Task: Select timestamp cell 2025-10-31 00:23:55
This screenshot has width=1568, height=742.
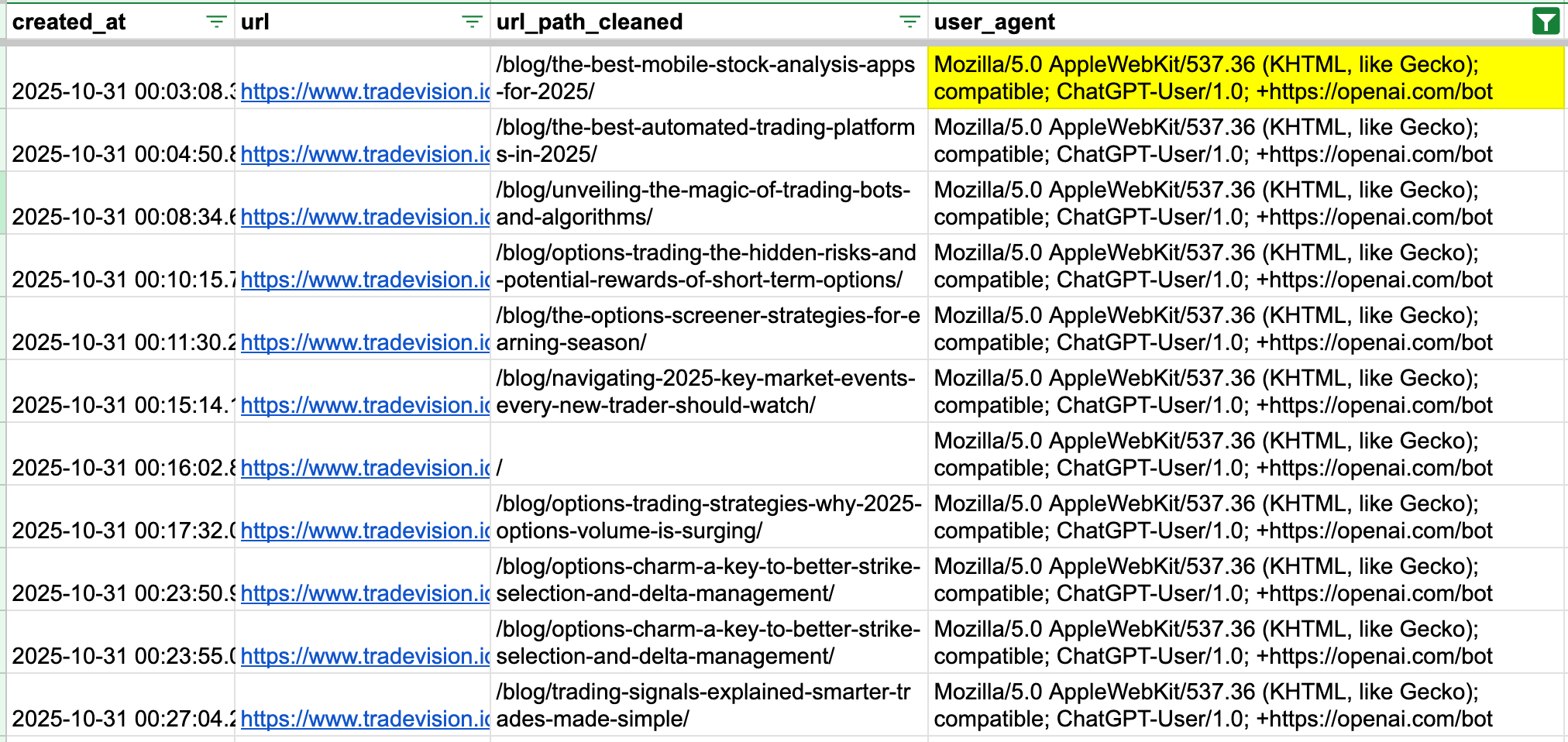Action: click(x=120, y=642)
